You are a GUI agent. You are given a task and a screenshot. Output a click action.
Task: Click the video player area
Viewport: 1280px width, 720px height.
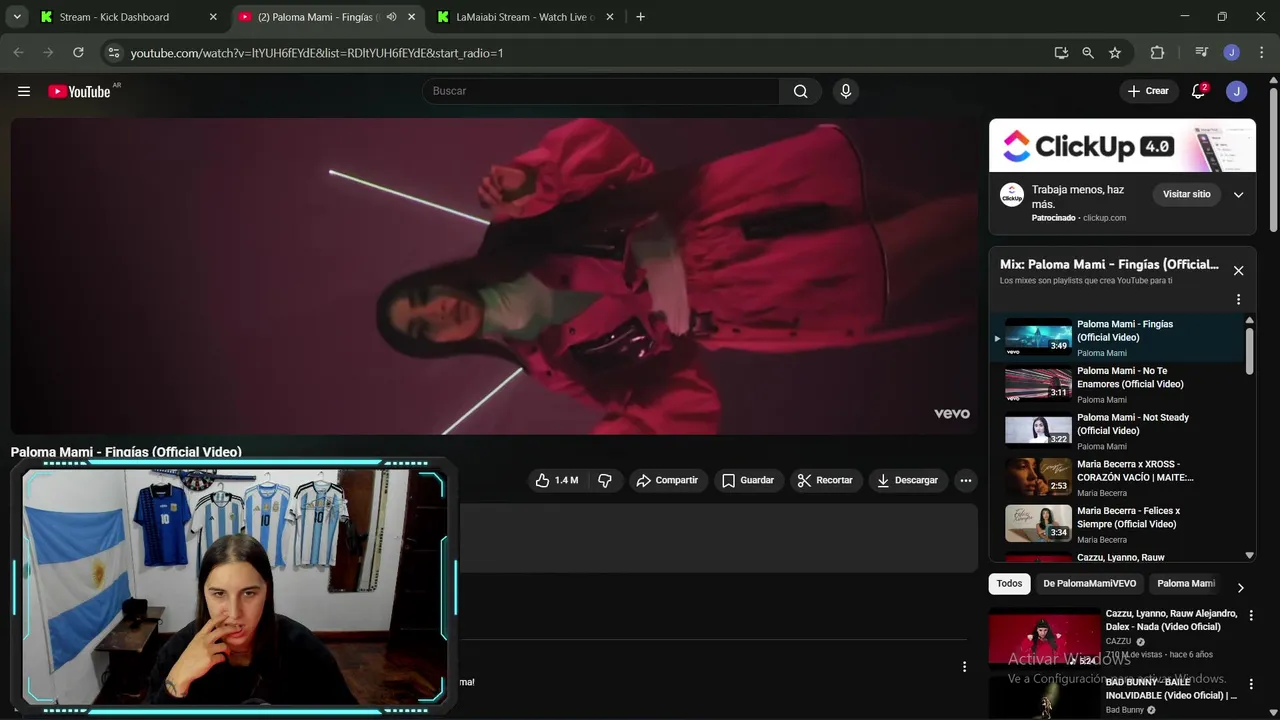point(494,276)
